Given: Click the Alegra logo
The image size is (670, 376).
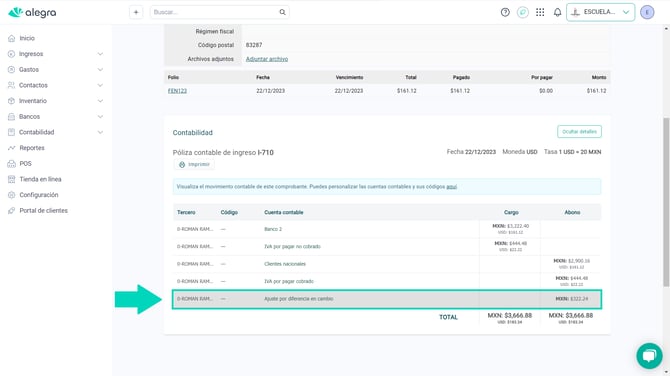Looking at the screenshot, I should [x=32, y=12].
